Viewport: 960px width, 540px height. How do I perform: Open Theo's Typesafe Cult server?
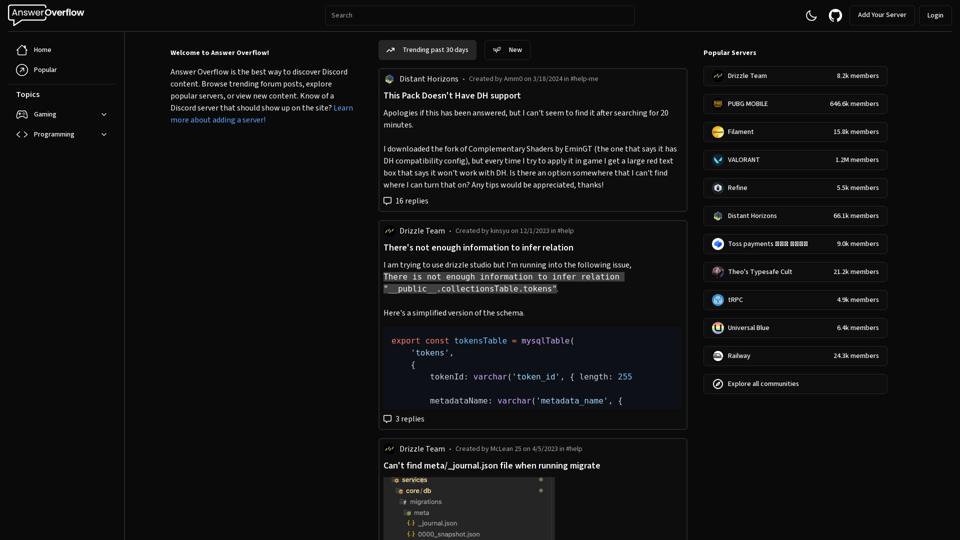click(x=795, y=272)
